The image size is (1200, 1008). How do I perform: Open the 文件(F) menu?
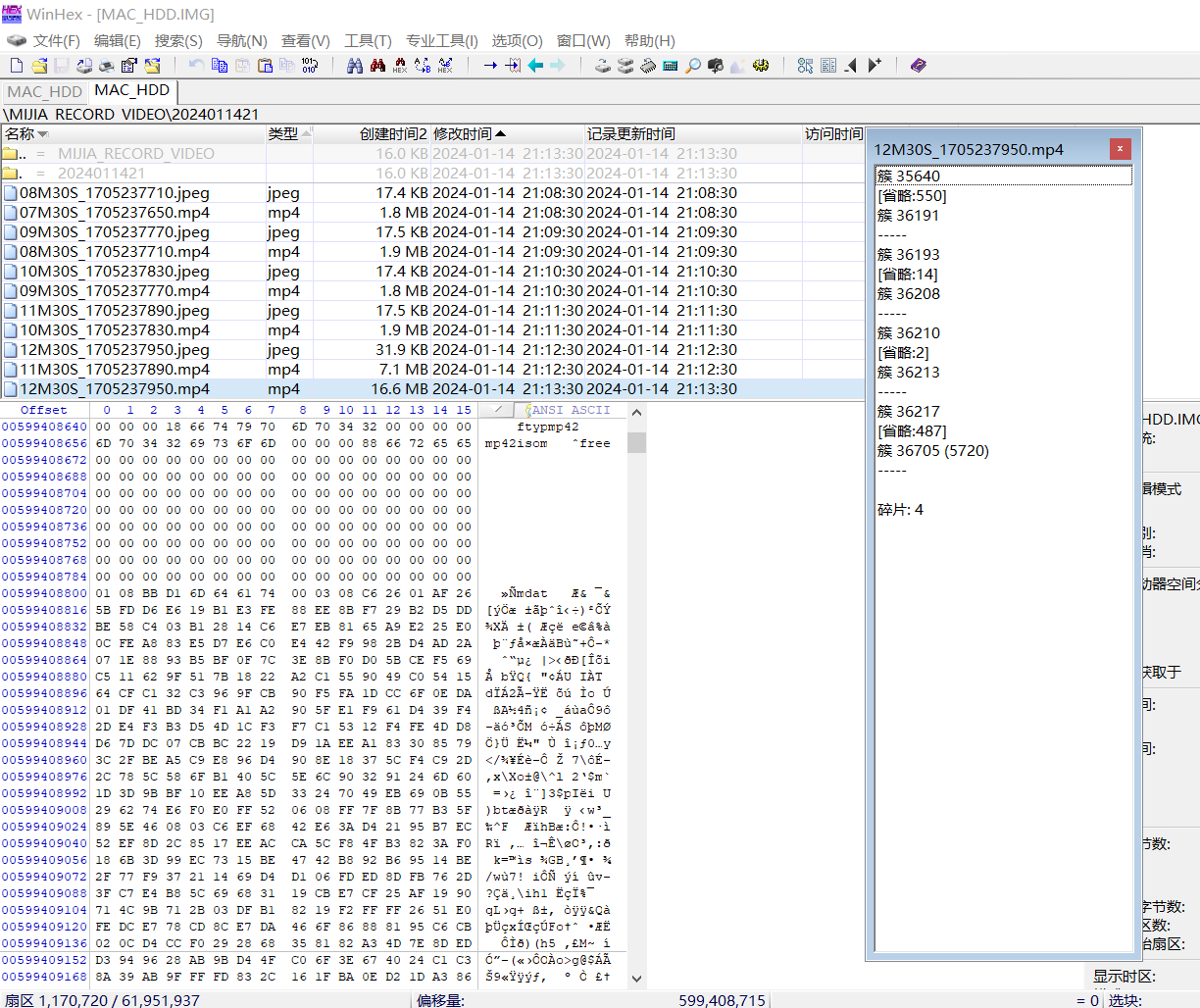point(56,40)
